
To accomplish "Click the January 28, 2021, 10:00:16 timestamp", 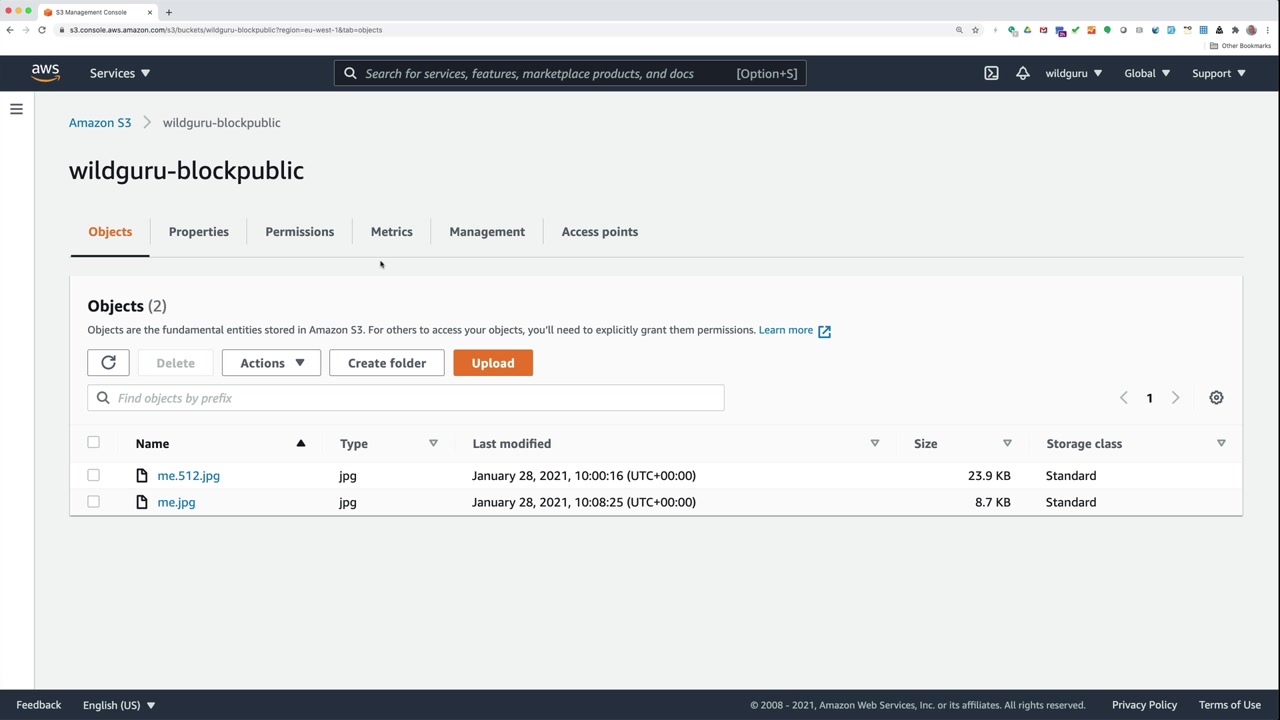I will pyautogui.click(x=584, y=476).
